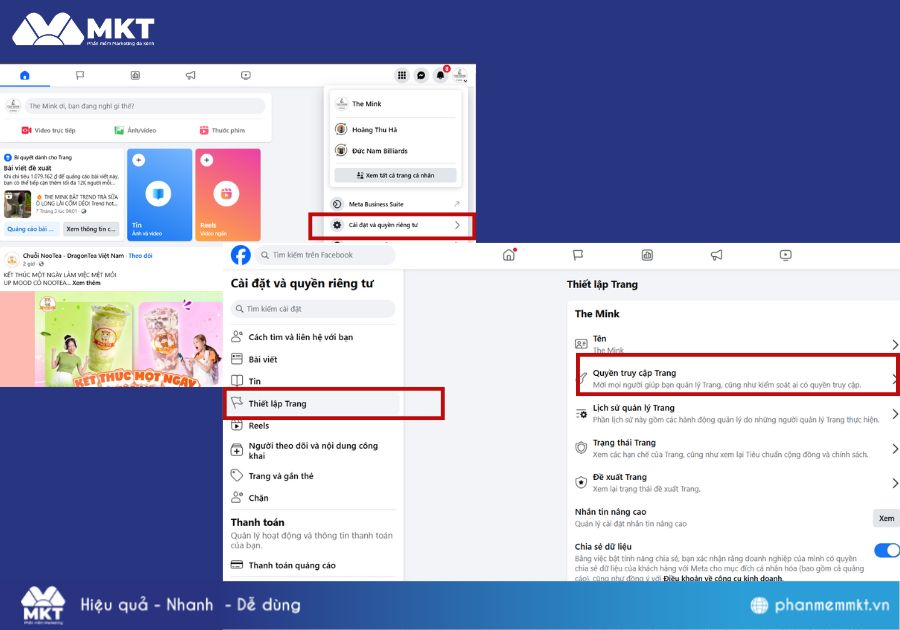Click the Trạng thái Trang shield icon
Image resolution: width=900 pixels, height=630 pixels.
pyautogui.click(x=581, y=448)
